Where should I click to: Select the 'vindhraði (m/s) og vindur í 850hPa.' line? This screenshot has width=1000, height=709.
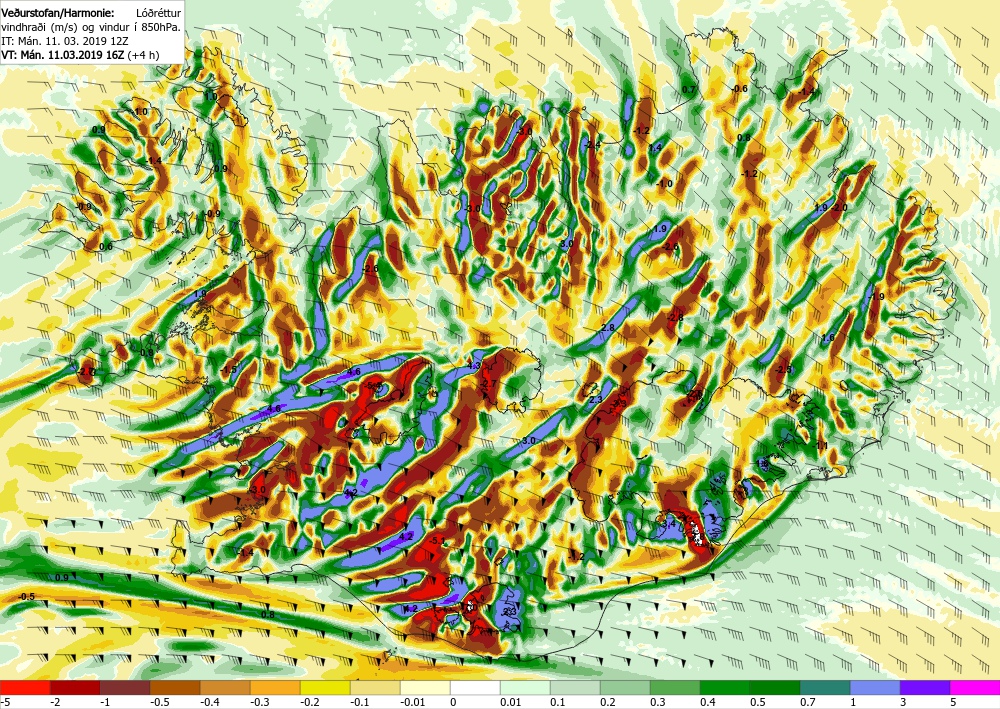(x=91, y=27)
